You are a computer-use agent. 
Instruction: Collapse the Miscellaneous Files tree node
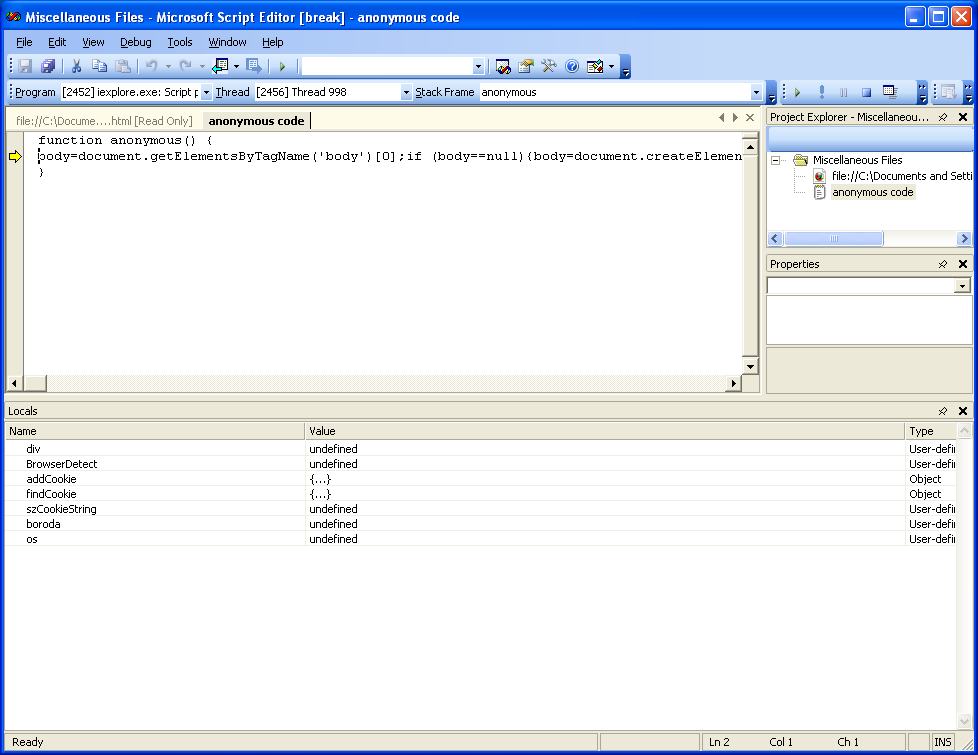pos(776,160)
